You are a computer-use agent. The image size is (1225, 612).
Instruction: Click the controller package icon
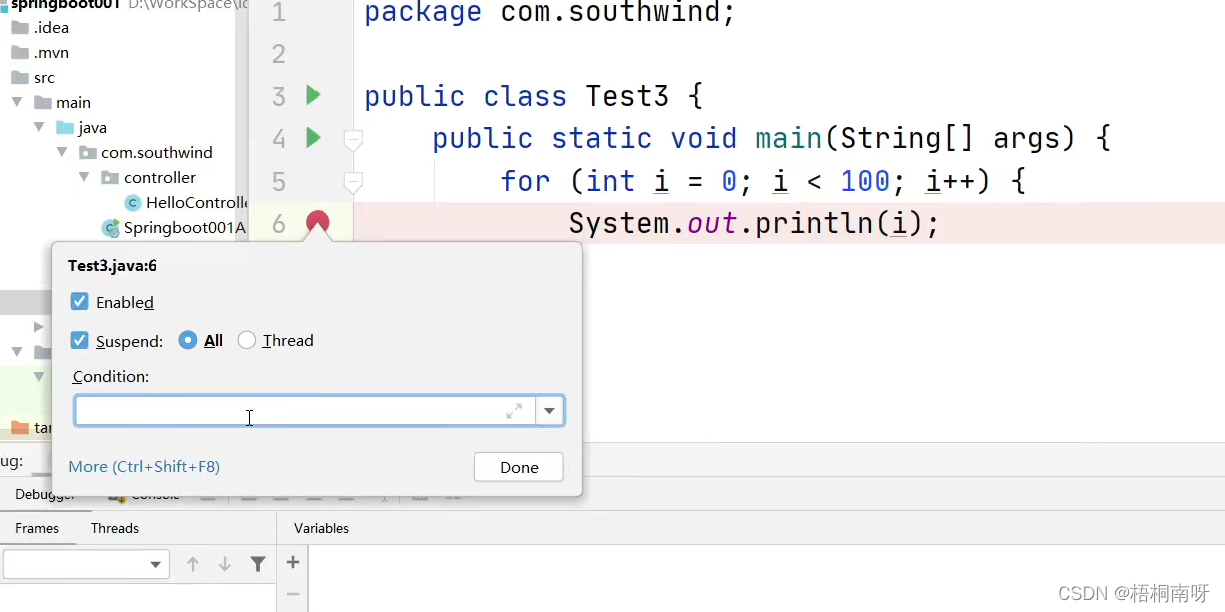click(110, 177)
